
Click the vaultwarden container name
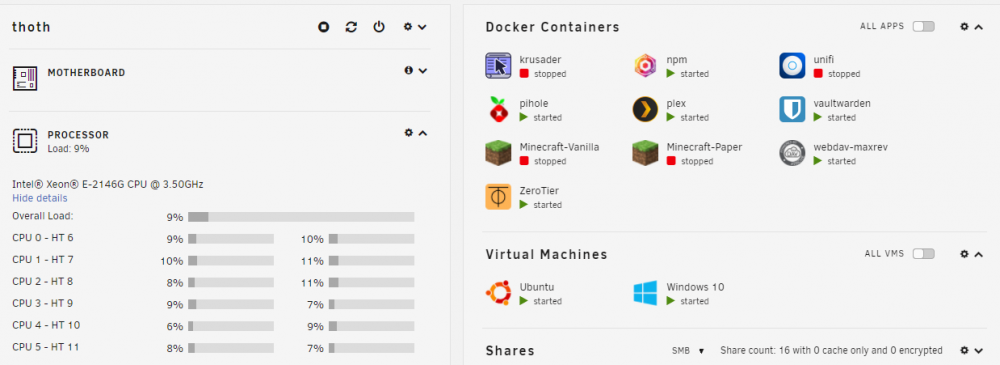[842, 103]
